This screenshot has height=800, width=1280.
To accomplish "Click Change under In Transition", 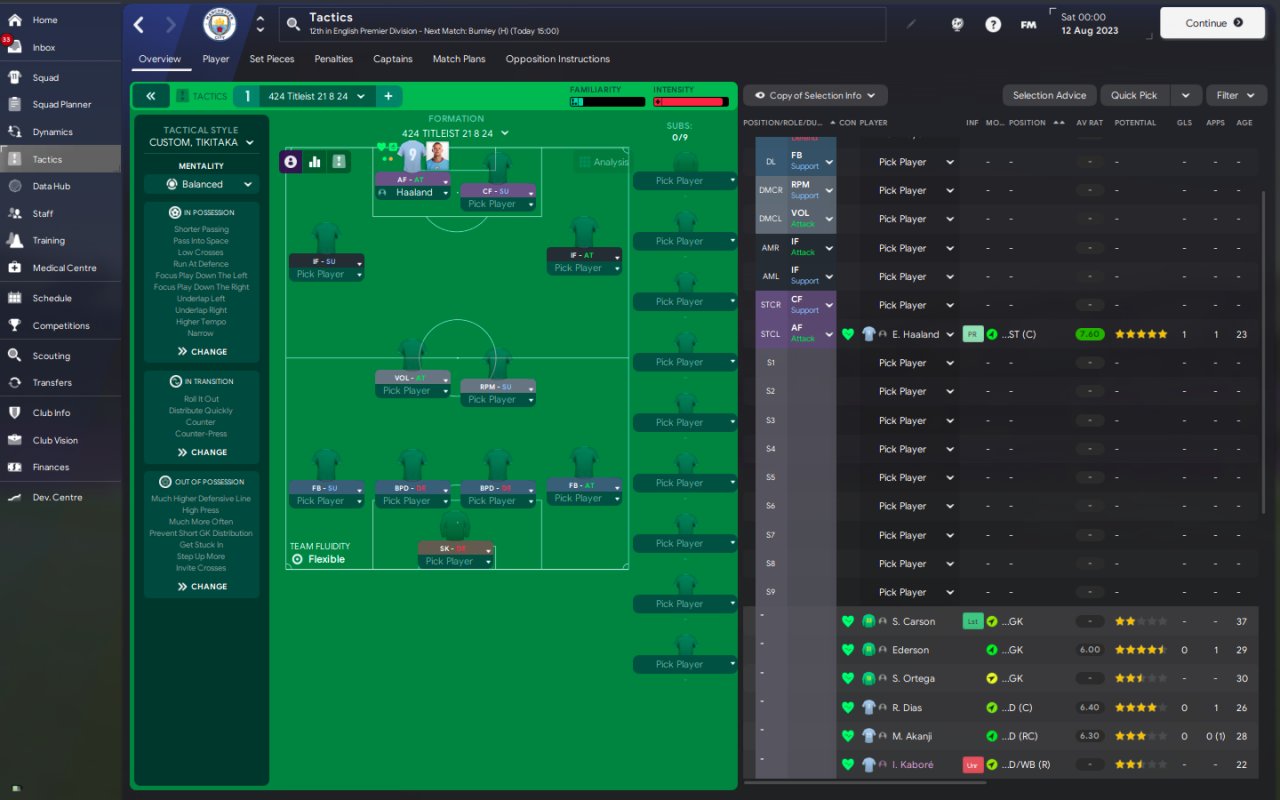I will (202, 452).
